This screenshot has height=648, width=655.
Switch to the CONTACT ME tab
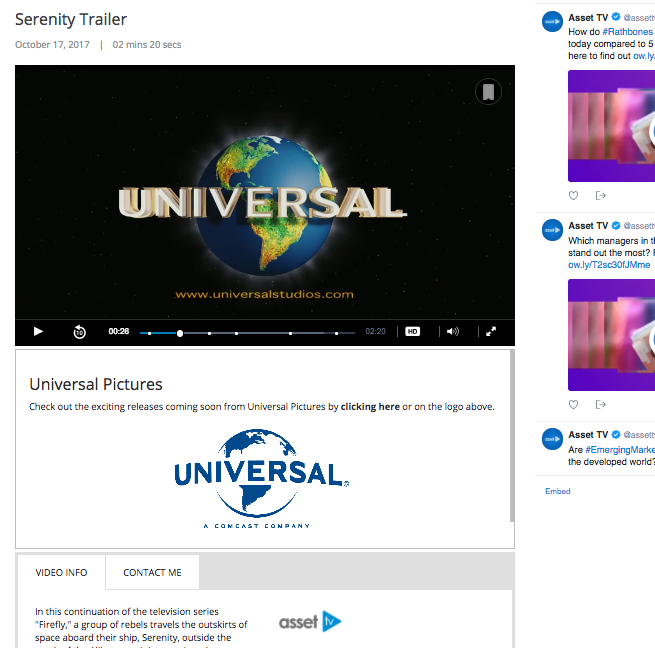[x=152, y=572]
